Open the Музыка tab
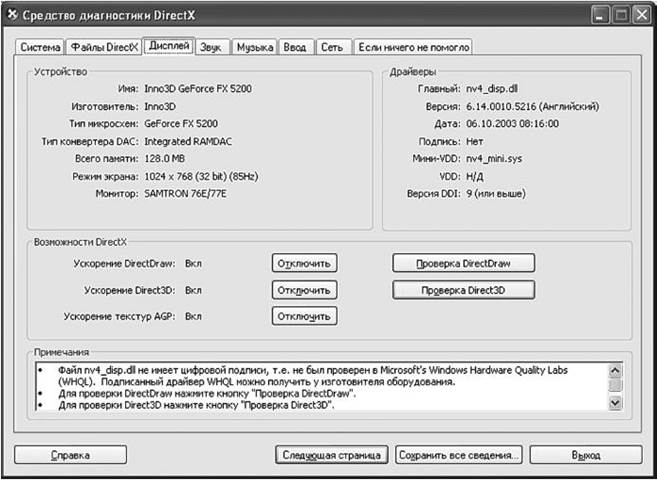This screenshot has width=657, height=481. coord(255,47)
